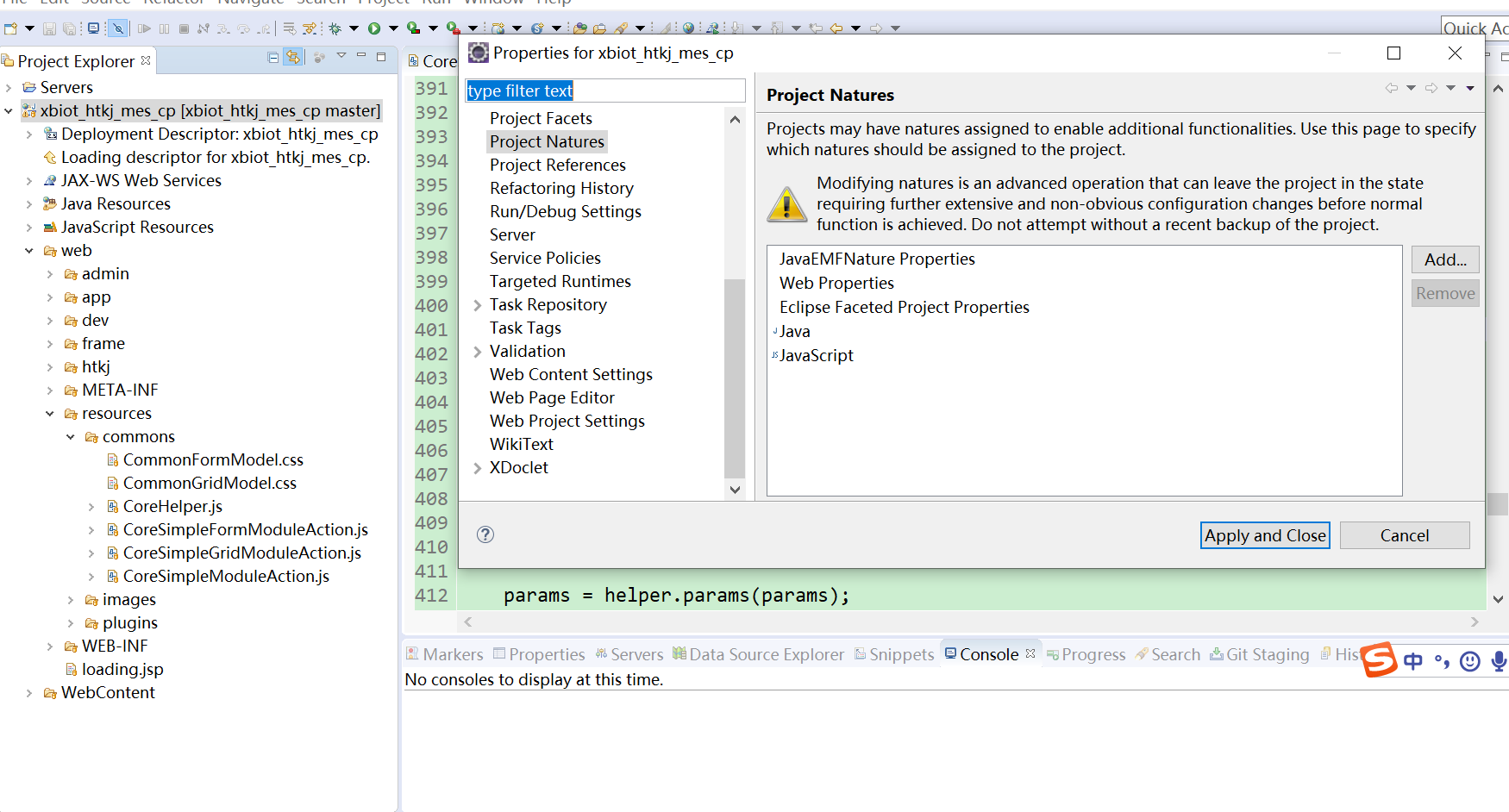Select the JavaEMFNature Properties nature entry
The height and width of the screenshot is (812, 1509).
click(x=876, y=259)
